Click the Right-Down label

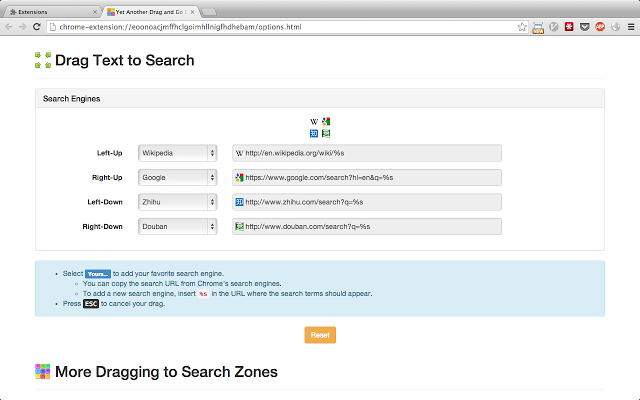tap(102, 227)
